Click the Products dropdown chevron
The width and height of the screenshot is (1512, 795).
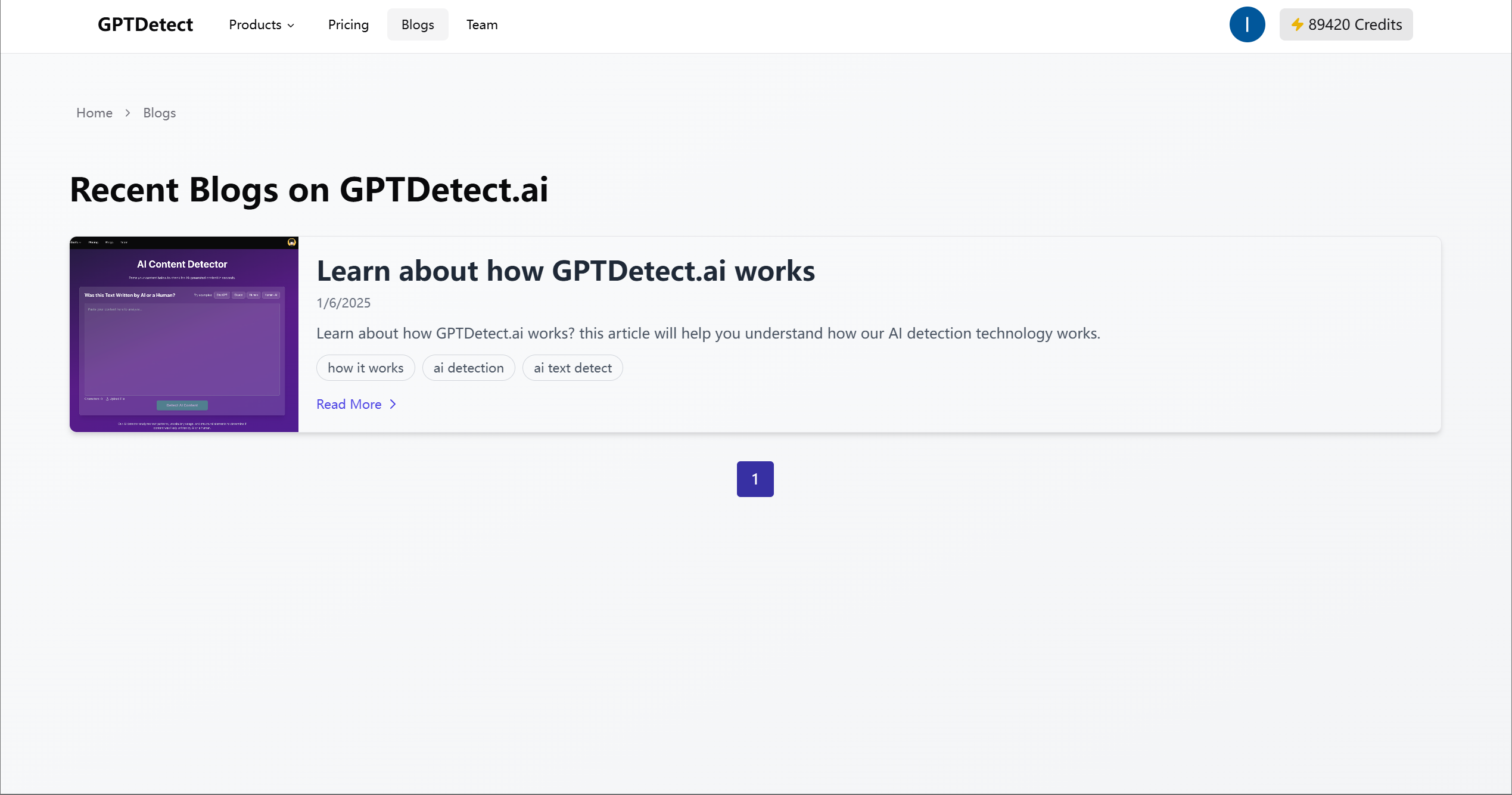(x=291, y=25)
